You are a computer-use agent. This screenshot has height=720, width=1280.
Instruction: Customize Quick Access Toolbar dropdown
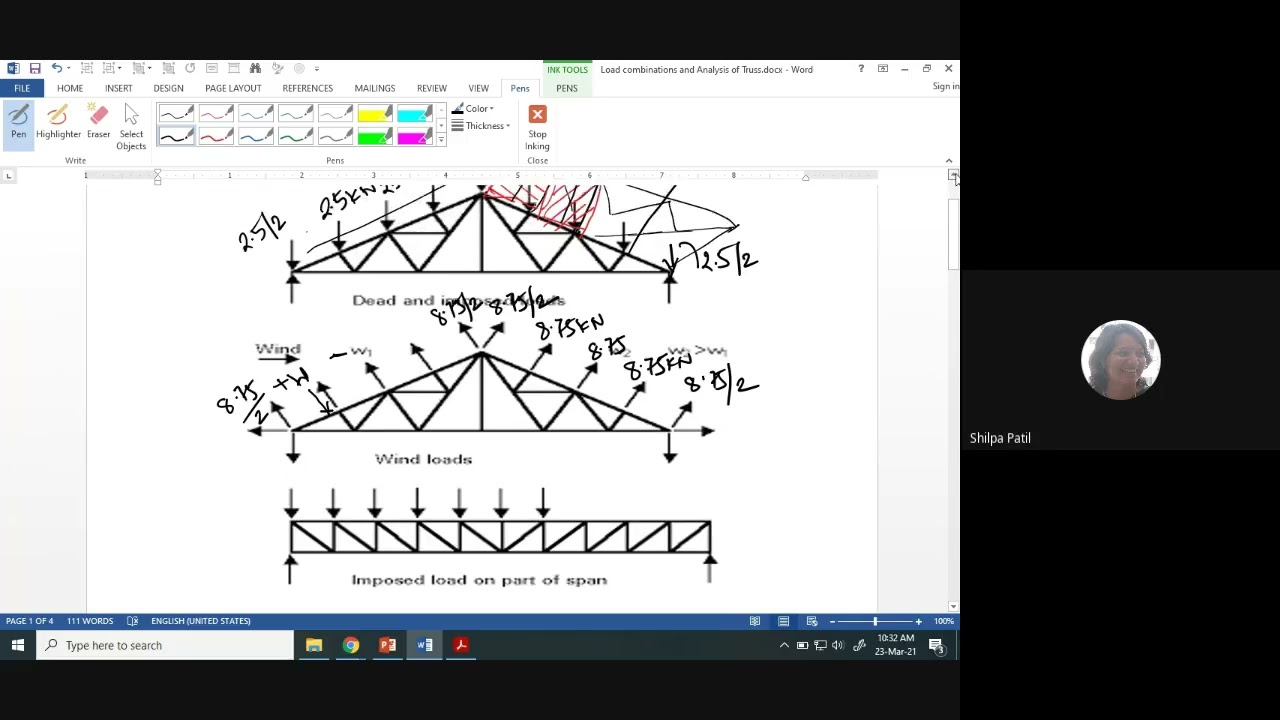317,69
